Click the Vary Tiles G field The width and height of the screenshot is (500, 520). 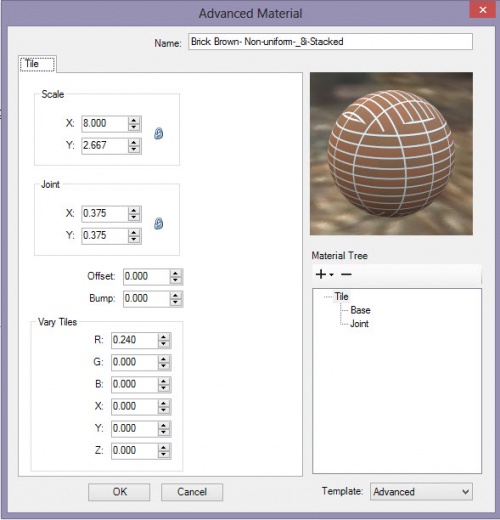pos(134,362)
